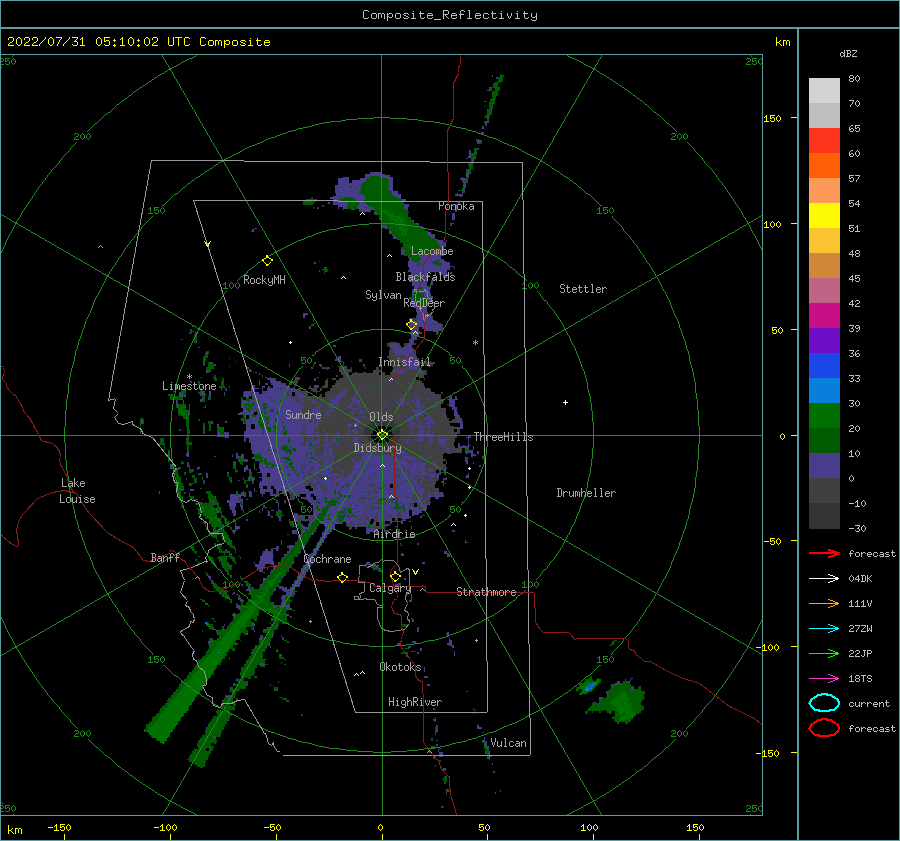Click the Vulcan city label
The height and width of the screenshot is (841, 900).
(x=509, y=743)
